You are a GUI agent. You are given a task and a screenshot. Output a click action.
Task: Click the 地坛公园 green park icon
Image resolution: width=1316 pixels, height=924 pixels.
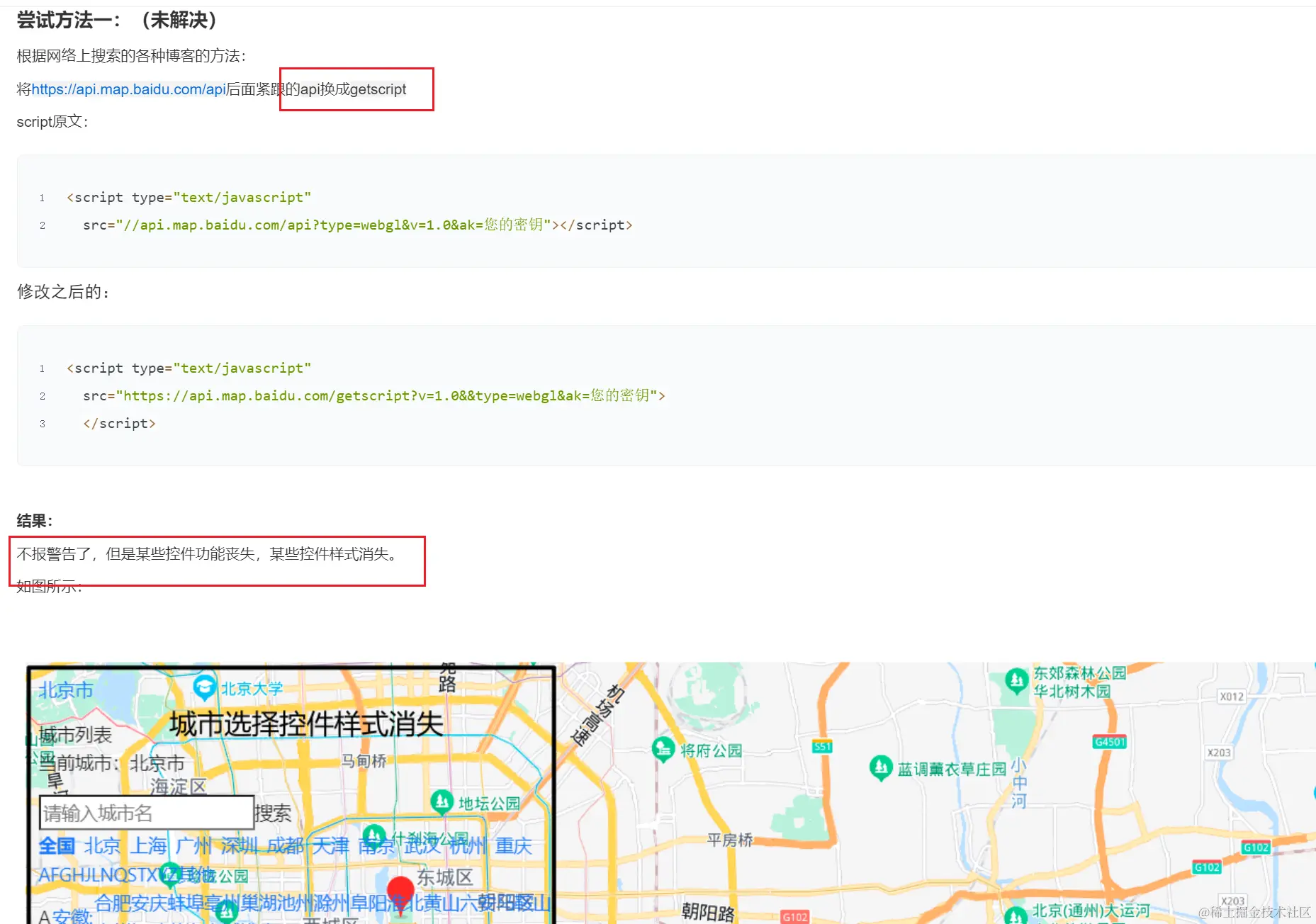point(442,801)
